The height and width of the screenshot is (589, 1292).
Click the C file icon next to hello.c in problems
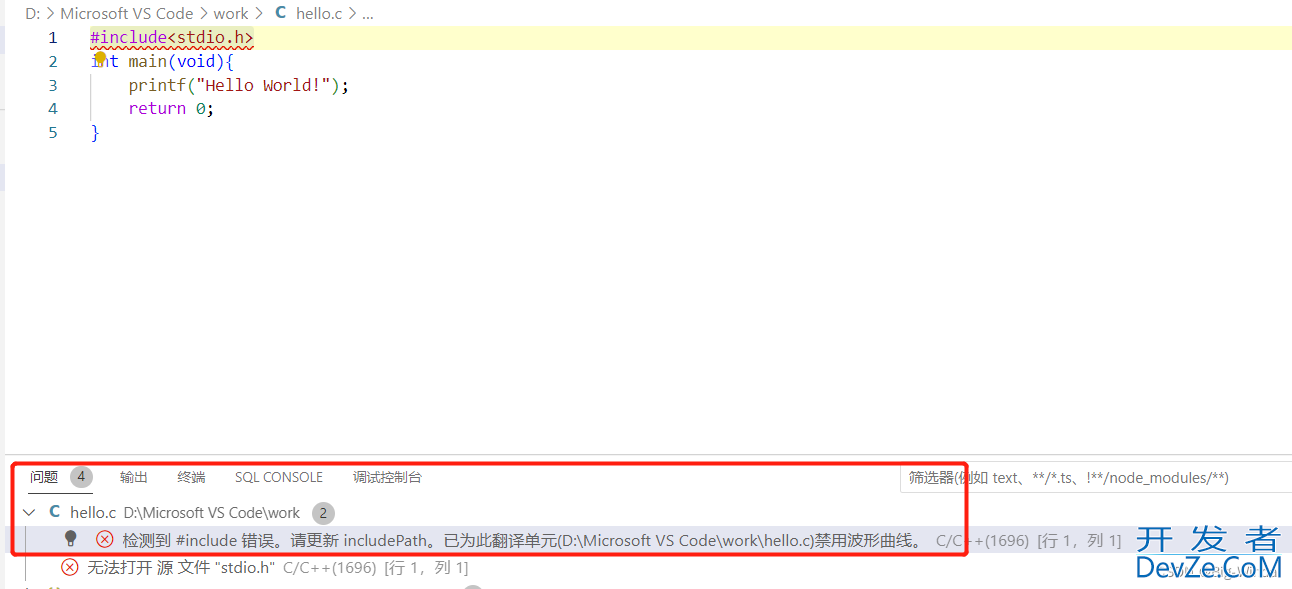coord(55,512)
